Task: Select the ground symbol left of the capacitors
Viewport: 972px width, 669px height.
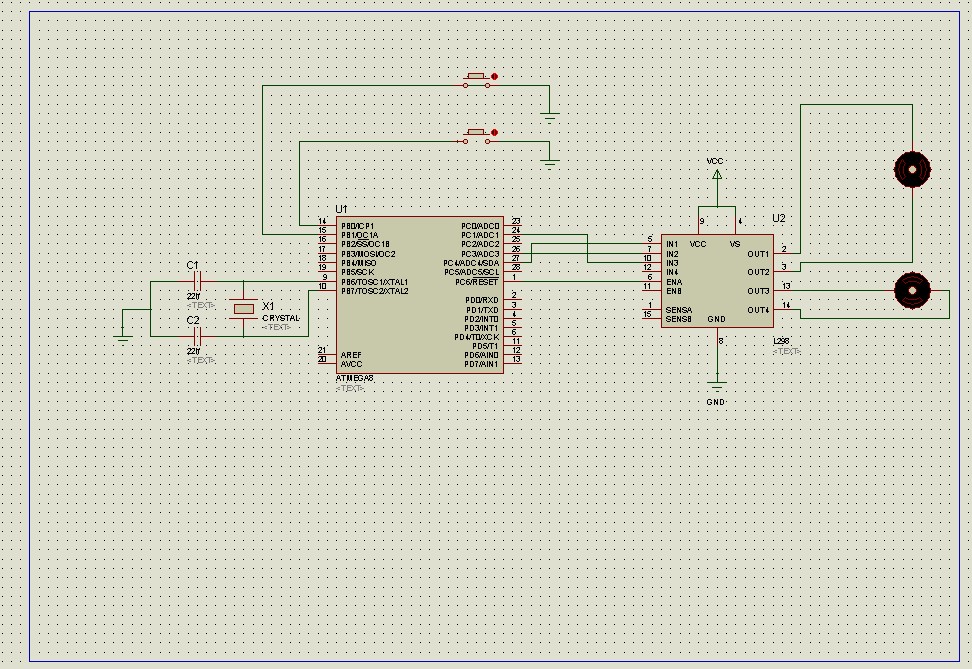Action: click(123, 337)
